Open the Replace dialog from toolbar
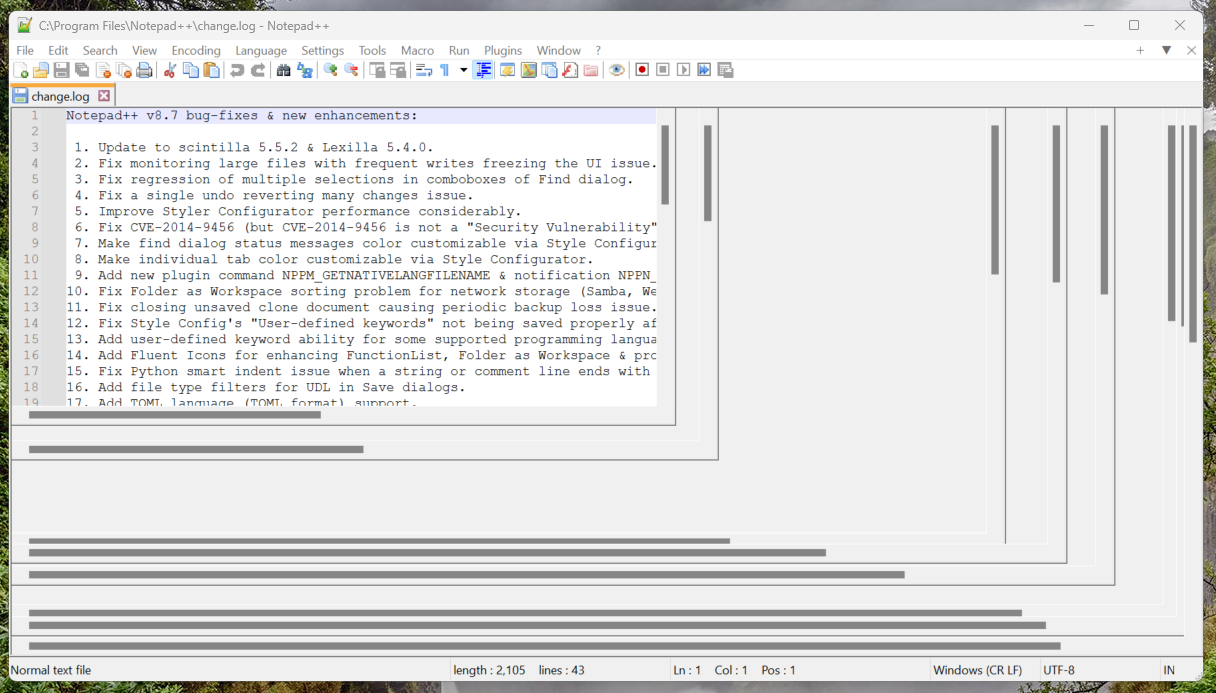The width and height of the screenshot is (1216, 693). pyautogui.click(x=305, y=70)
